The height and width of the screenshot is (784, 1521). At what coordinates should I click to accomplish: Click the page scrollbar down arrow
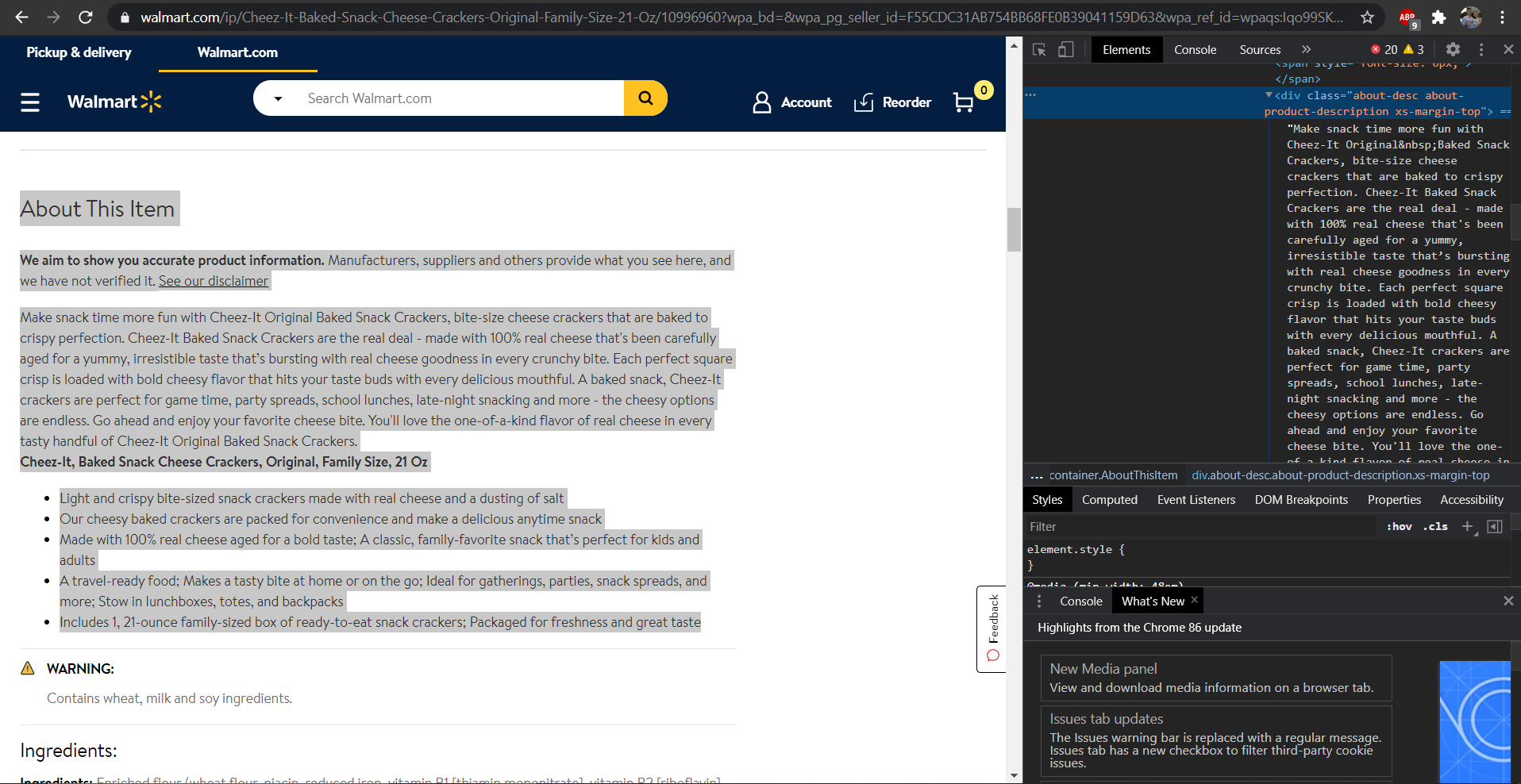[x=1014, y=775]
